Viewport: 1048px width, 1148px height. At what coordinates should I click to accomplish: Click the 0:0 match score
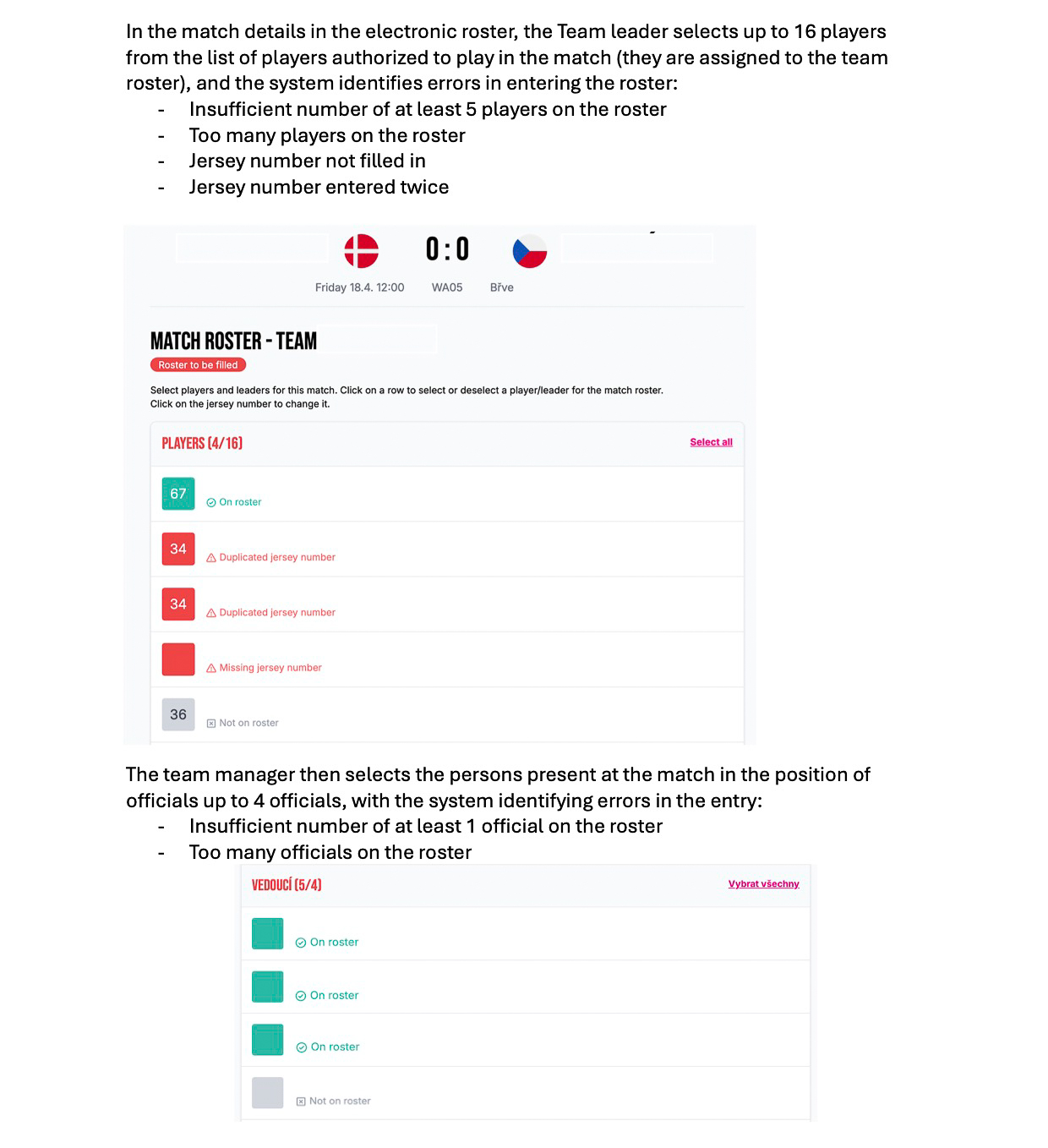pos(447,249)
